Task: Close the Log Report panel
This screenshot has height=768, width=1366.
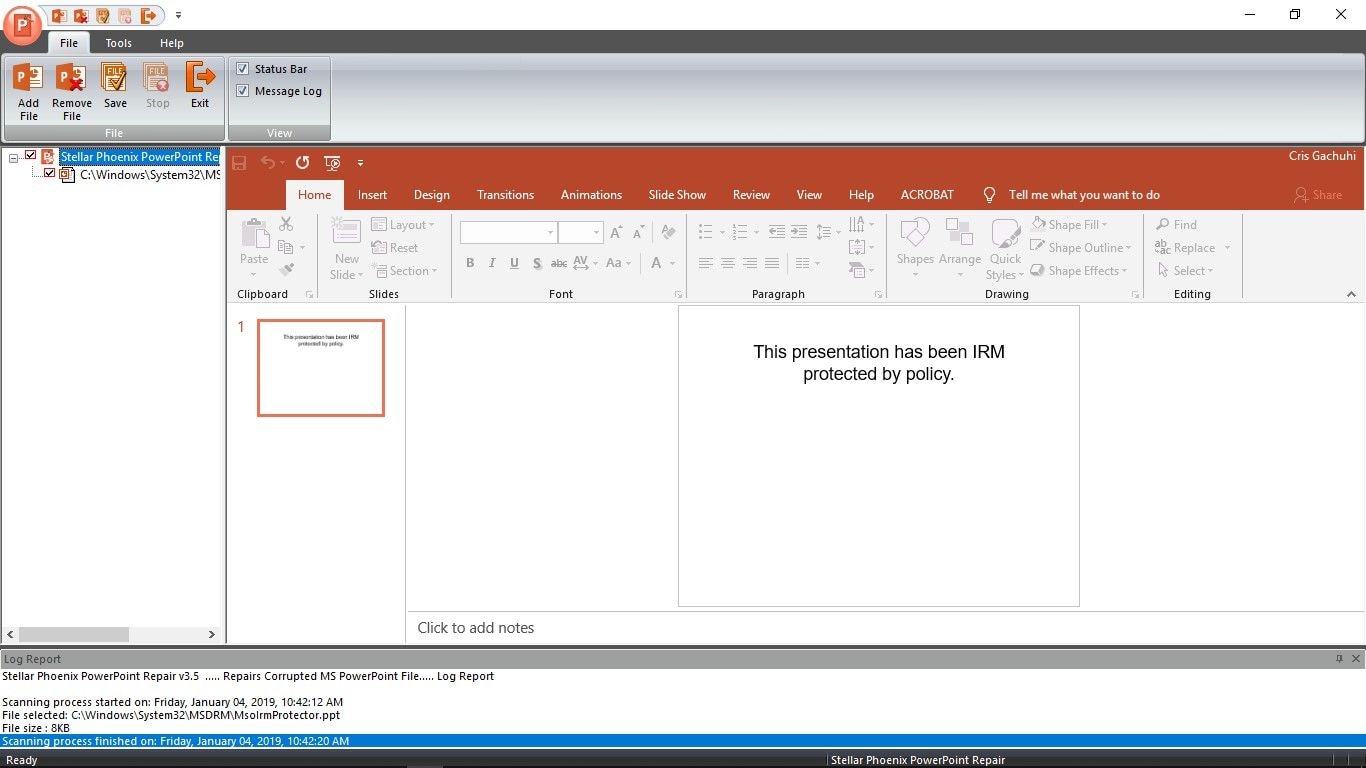Action: 1356,659
